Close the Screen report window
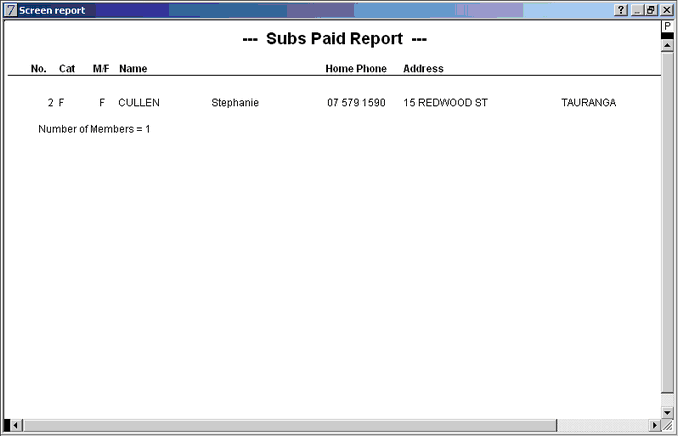 667,10
